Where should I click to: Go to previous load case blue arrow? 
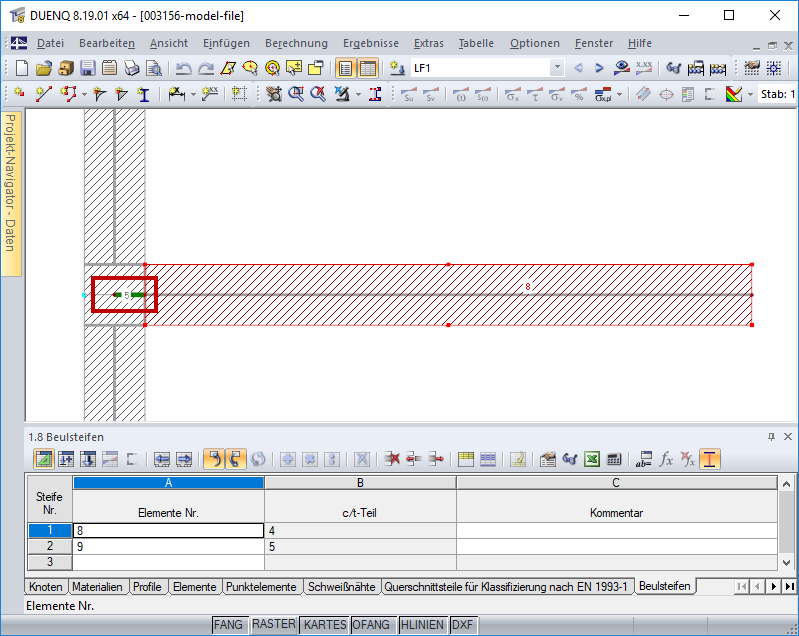click(578, 68)
